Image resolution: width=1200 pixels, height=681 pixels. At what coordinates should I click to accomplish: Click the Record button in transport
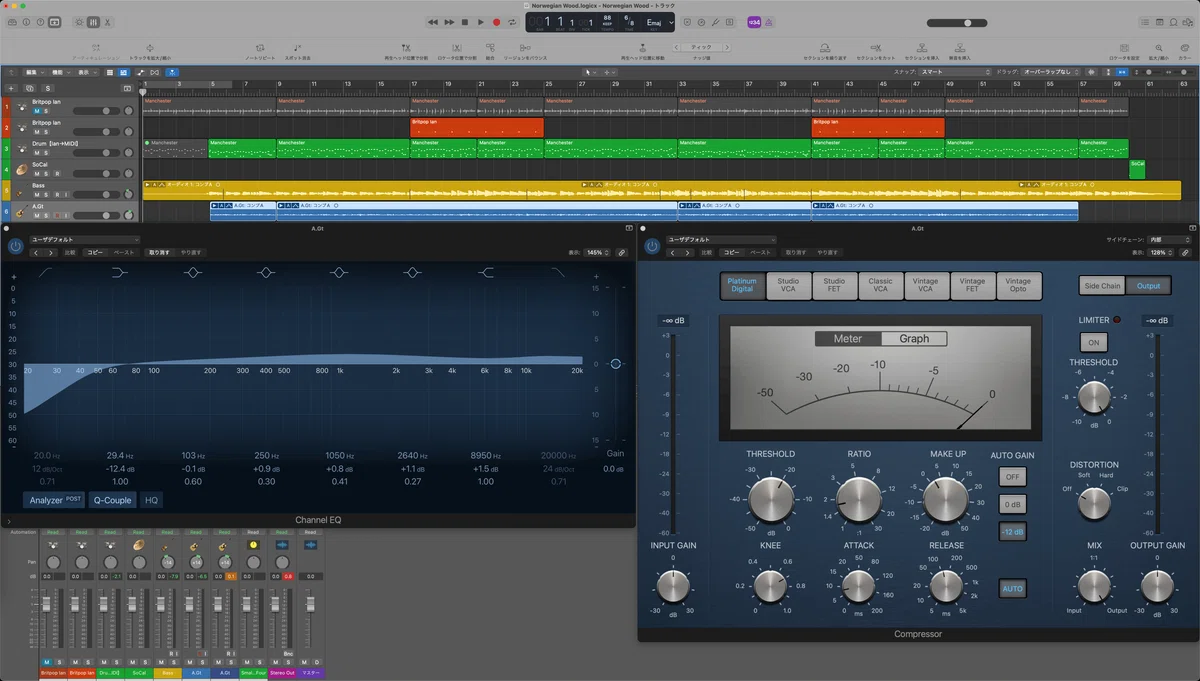click(x=496, y=21)
